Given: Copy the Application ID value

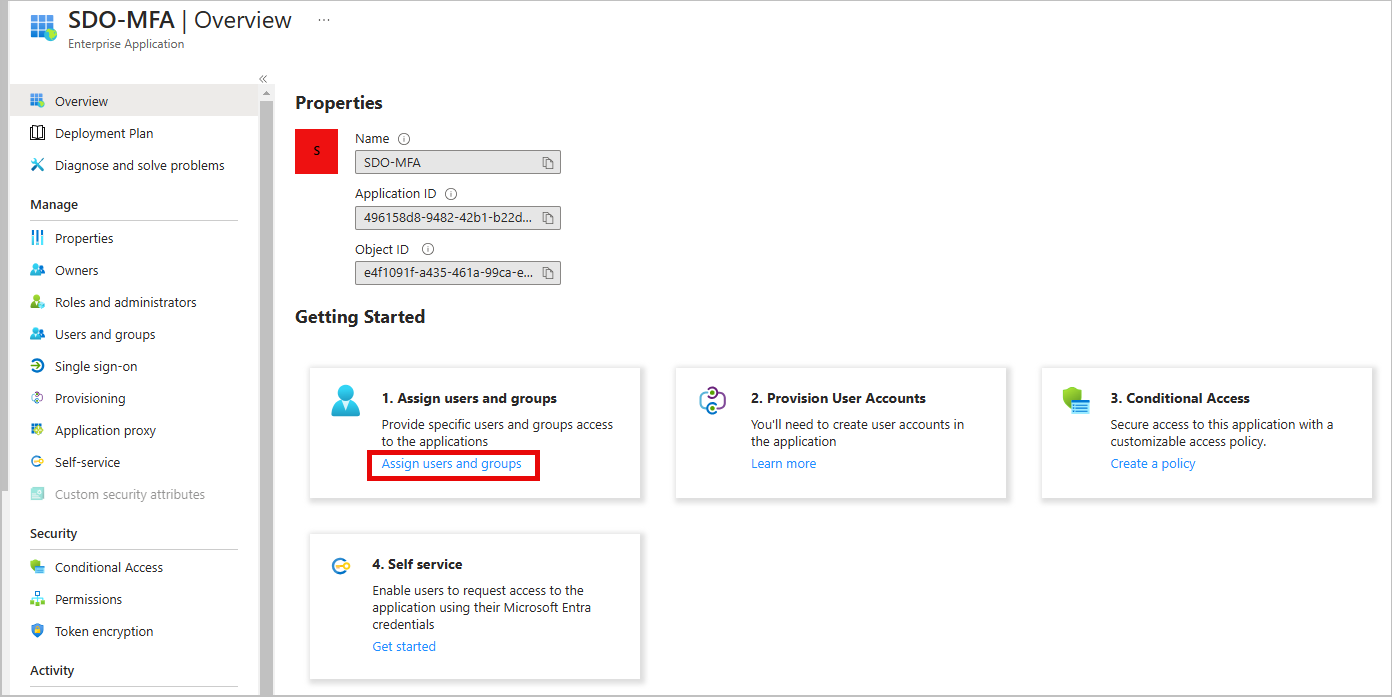Looking at the screenshot, I should click(x=548, y=218).
